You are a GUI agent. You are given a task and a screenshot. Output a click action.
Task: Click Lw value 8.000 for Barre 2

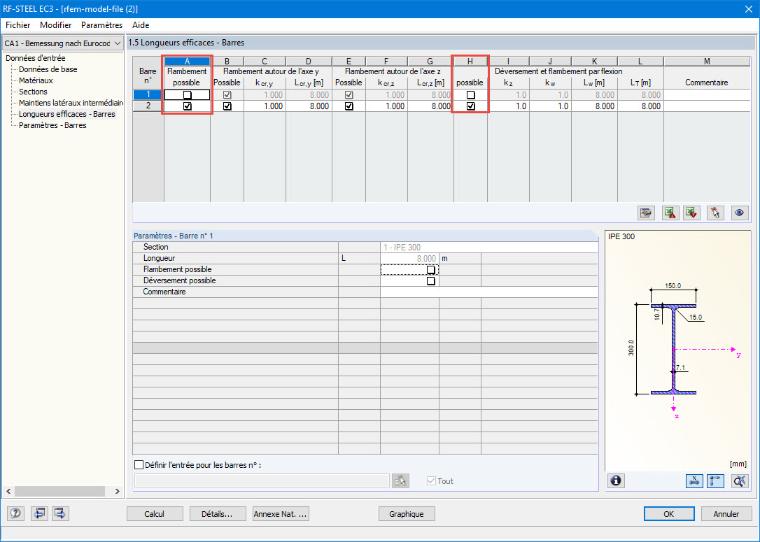595,106
